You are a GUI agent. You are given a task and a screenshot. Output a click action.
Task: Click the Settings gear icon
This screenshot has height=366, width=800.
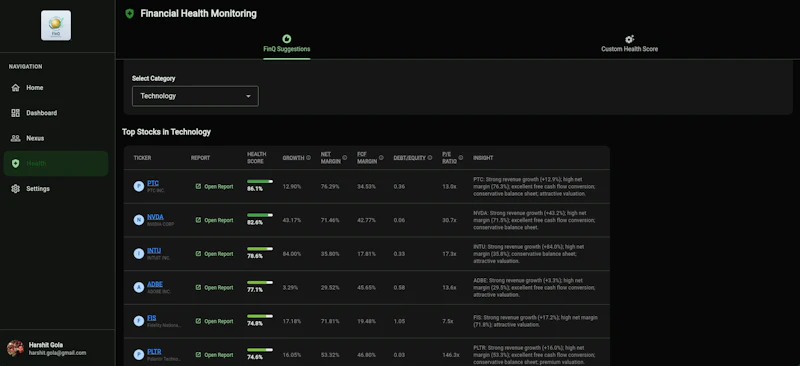[x=15, y=189]
